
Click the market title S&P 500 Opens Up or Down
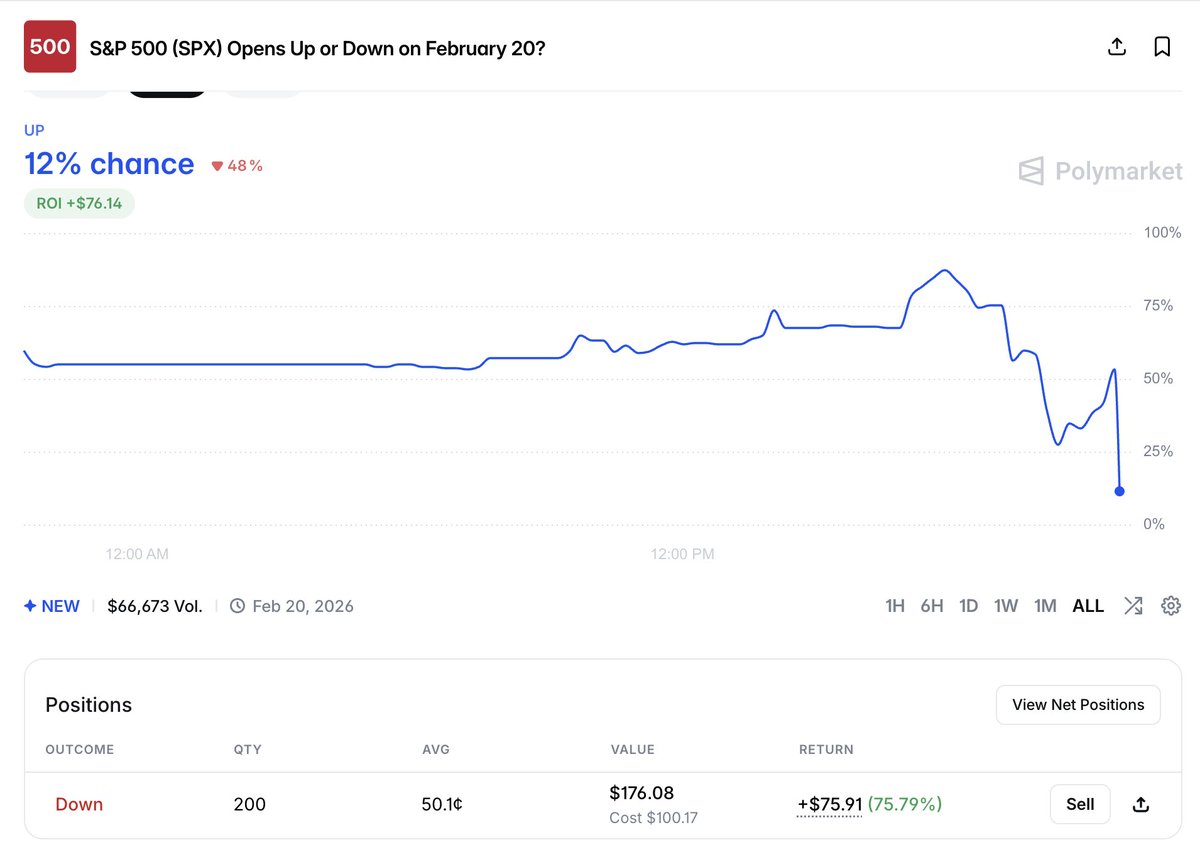click(318, 48)
